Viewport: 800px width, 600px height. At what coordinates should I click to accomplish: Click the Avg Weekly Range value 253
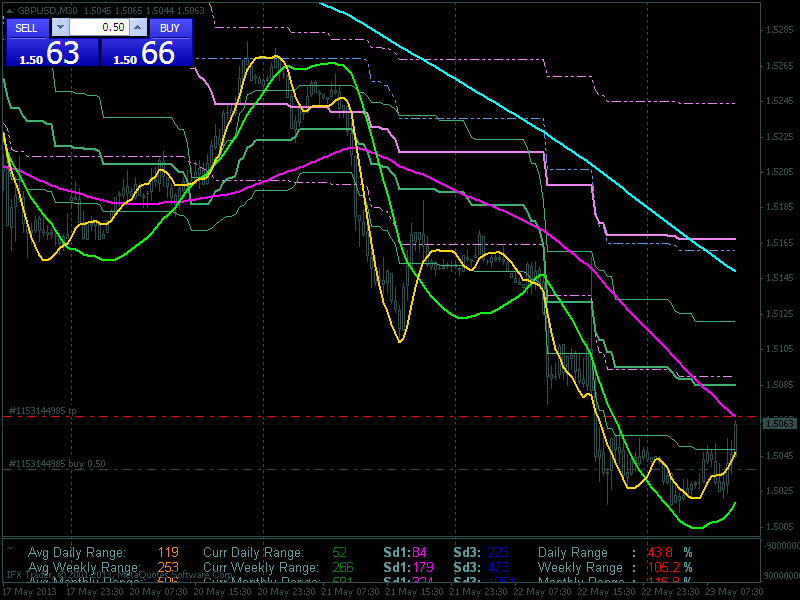click(168, 567)
